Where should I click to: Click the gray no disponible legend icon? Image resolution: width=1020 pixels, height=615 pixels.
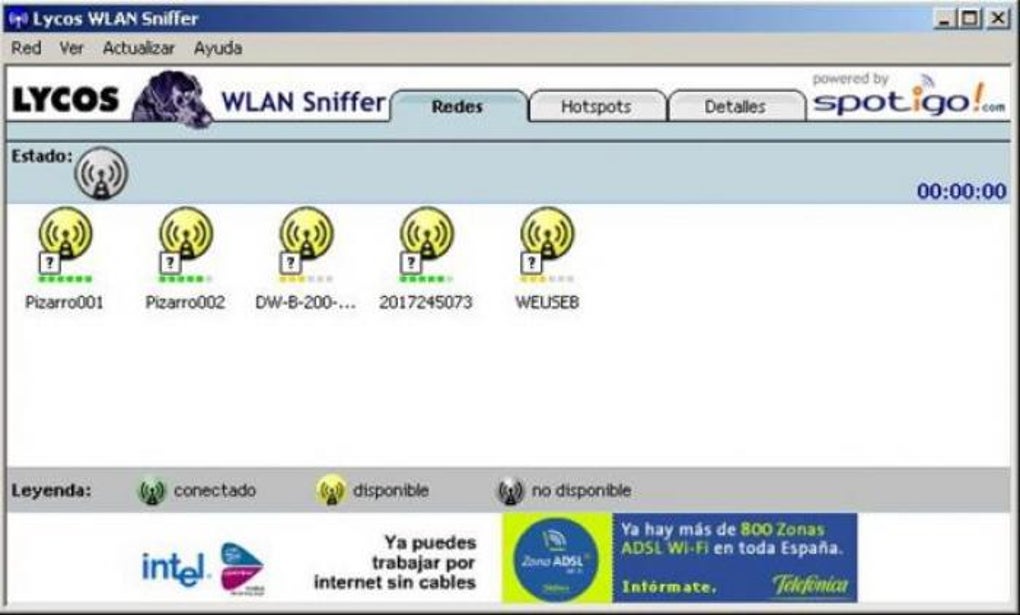point(511,491)
